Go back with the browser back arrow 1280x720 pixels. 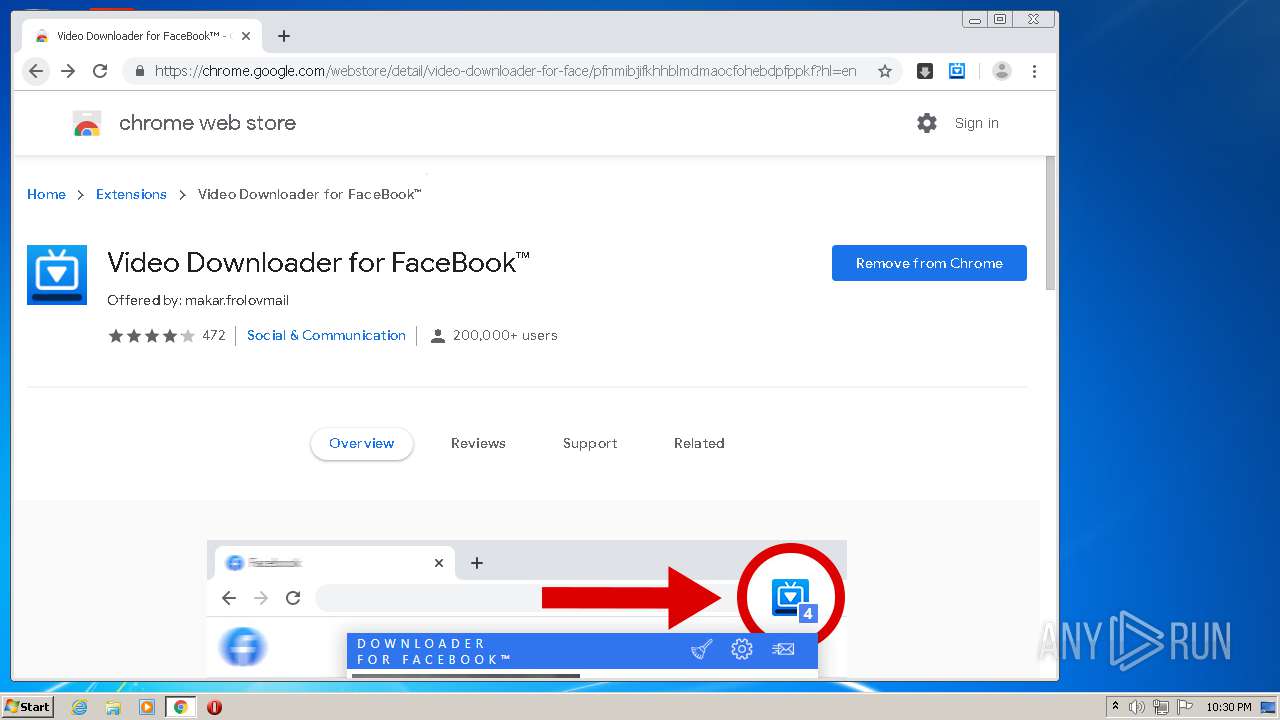(x=36, y=71)
